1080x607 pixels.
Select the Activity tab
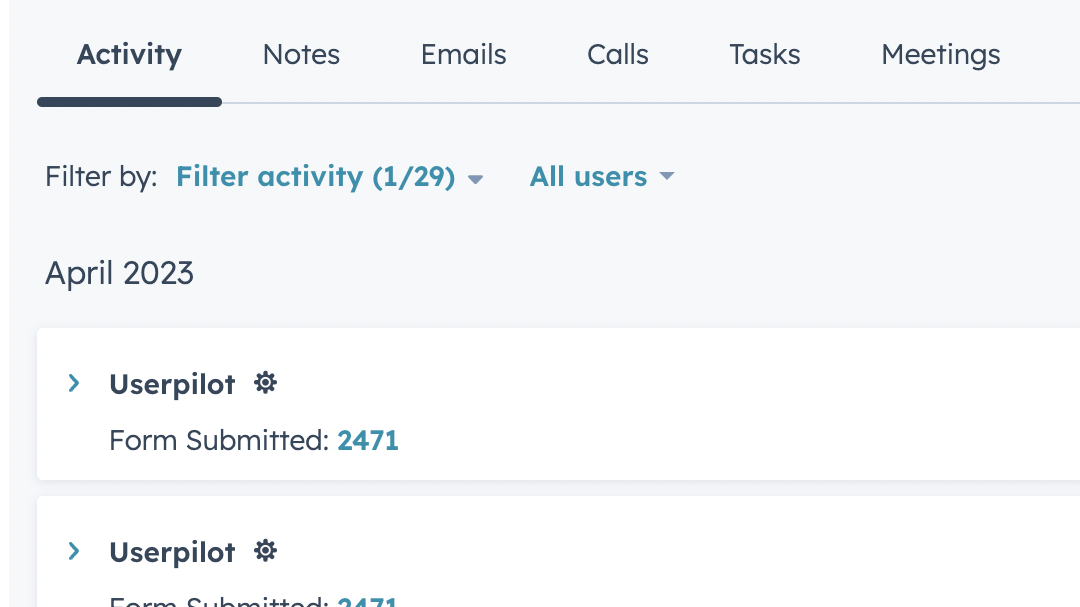(129, 55)
